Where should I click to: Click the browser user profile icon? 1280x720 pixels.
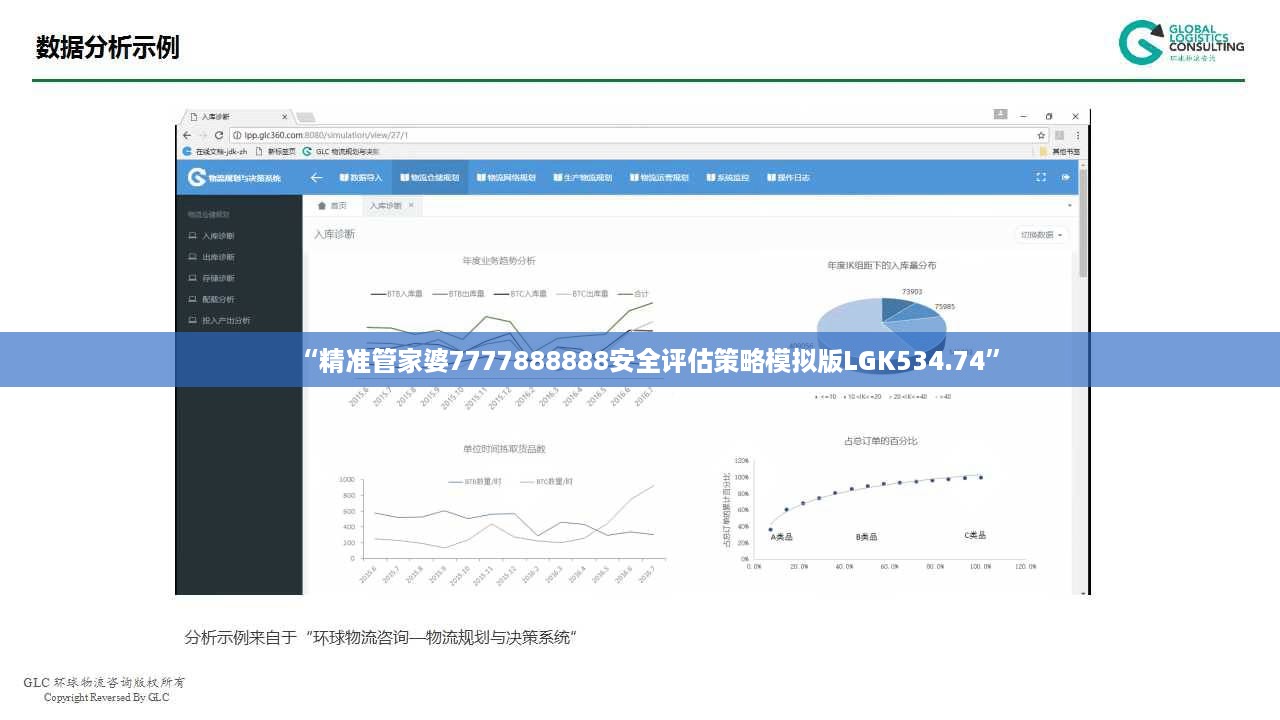[1000, 115]
